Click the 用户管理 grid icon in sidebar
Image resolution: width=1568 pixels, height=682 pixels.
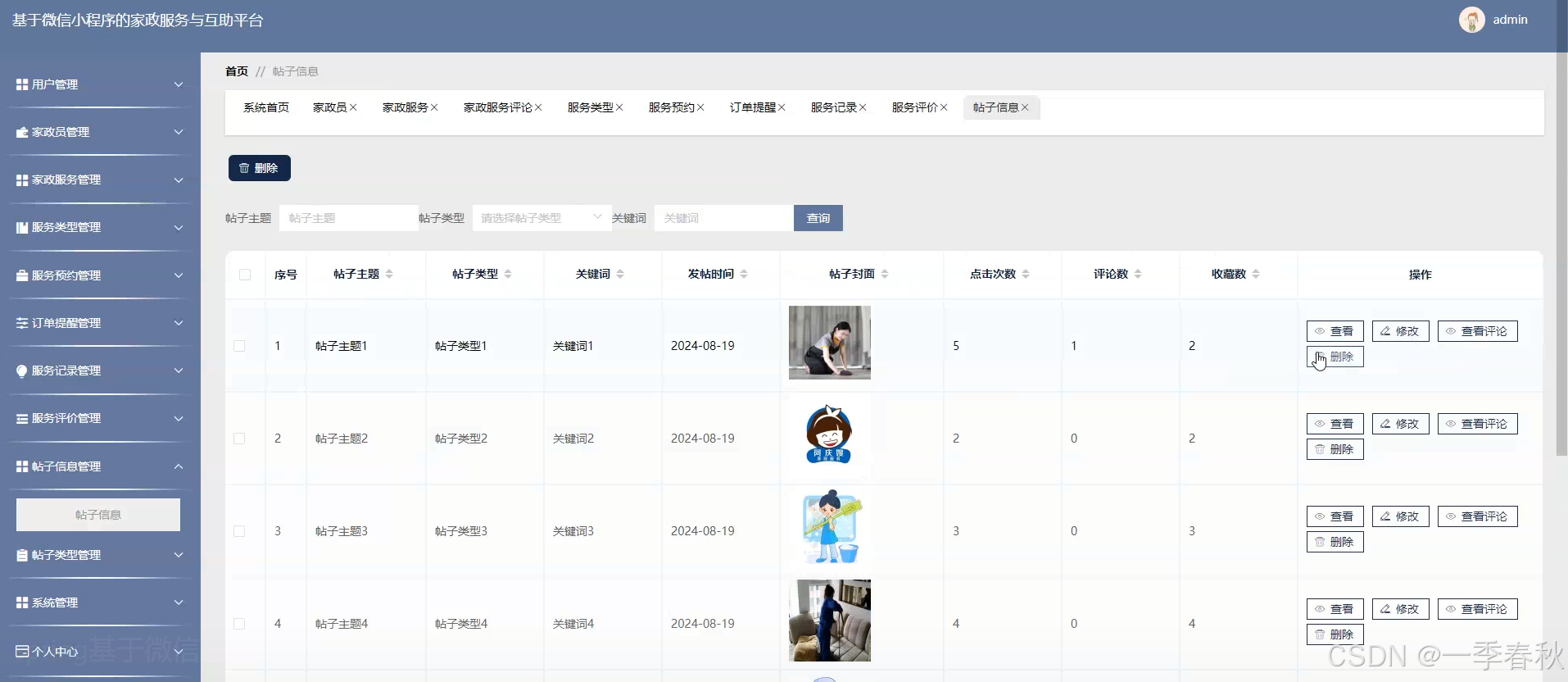(22, 84)
